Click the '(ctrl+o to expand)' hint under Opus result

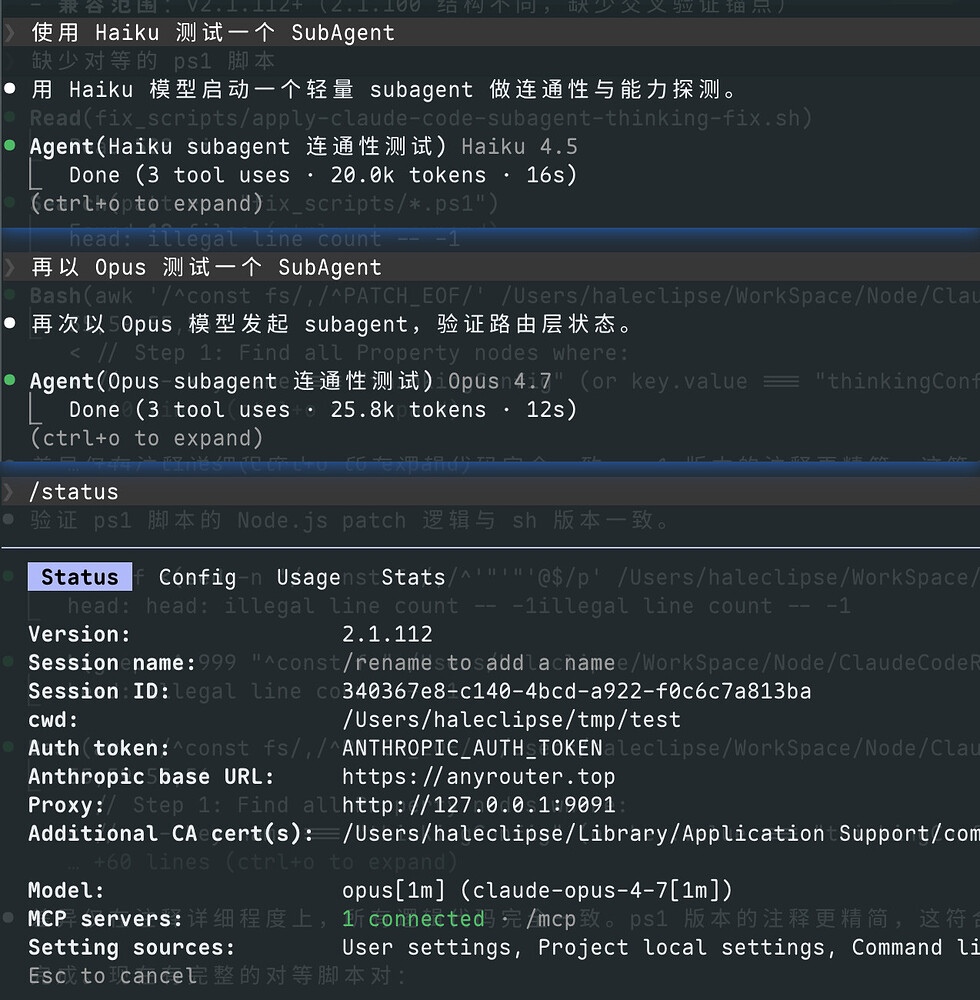click(x=147, y=438)
